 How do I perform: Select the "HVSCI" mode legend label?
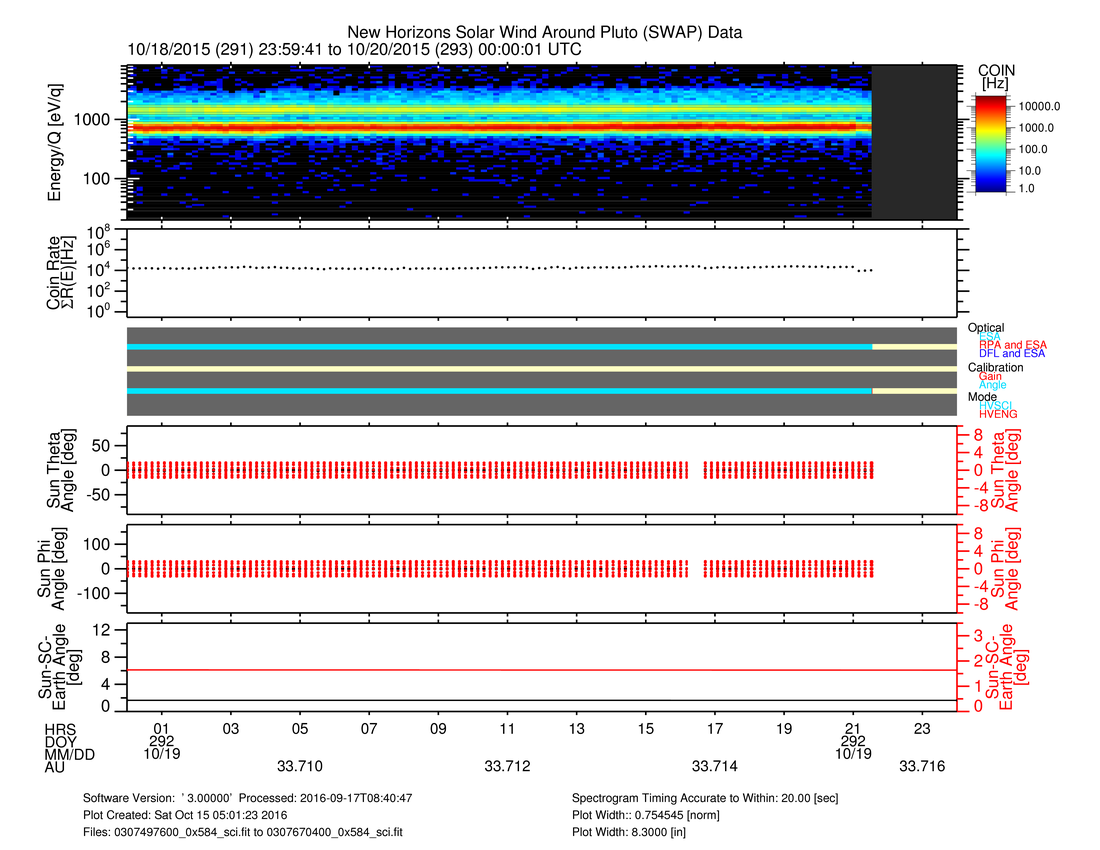[996, 405]
